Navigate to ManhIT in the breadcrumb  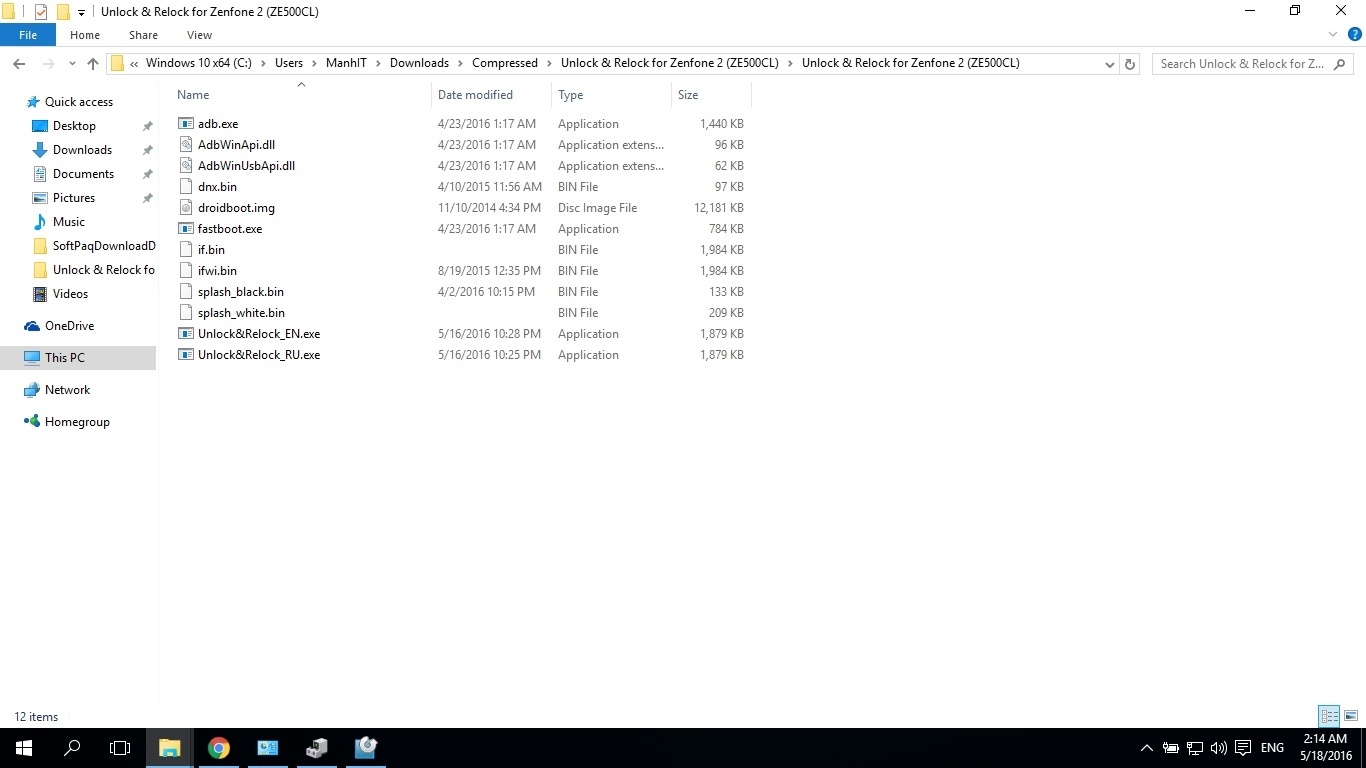coord(346,63)
